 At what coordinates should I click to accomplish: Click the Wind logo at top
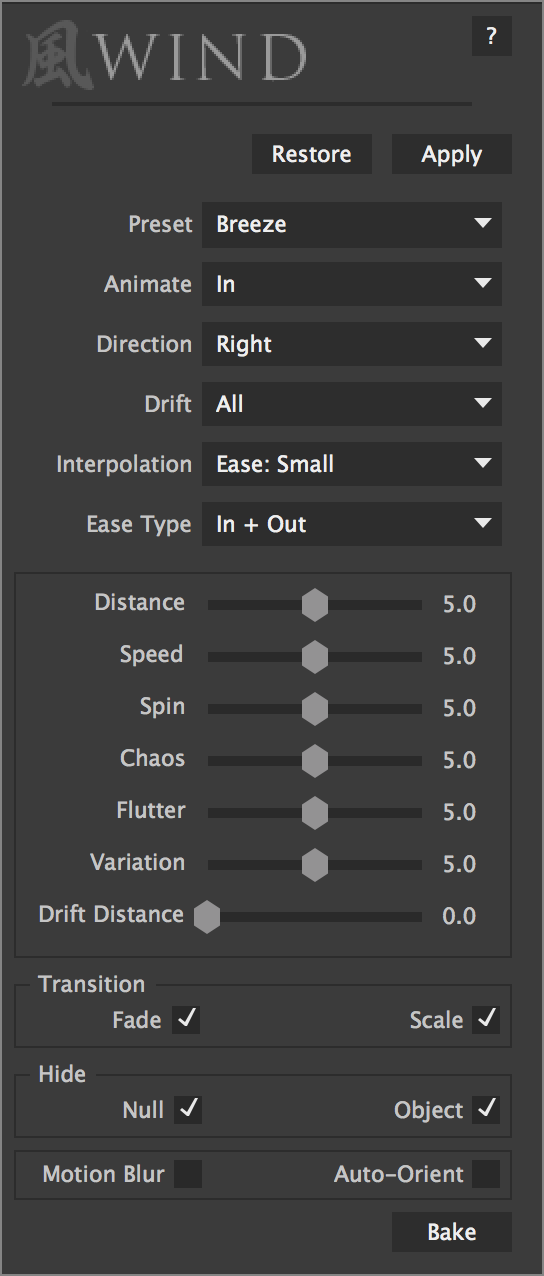pos(165,58)
